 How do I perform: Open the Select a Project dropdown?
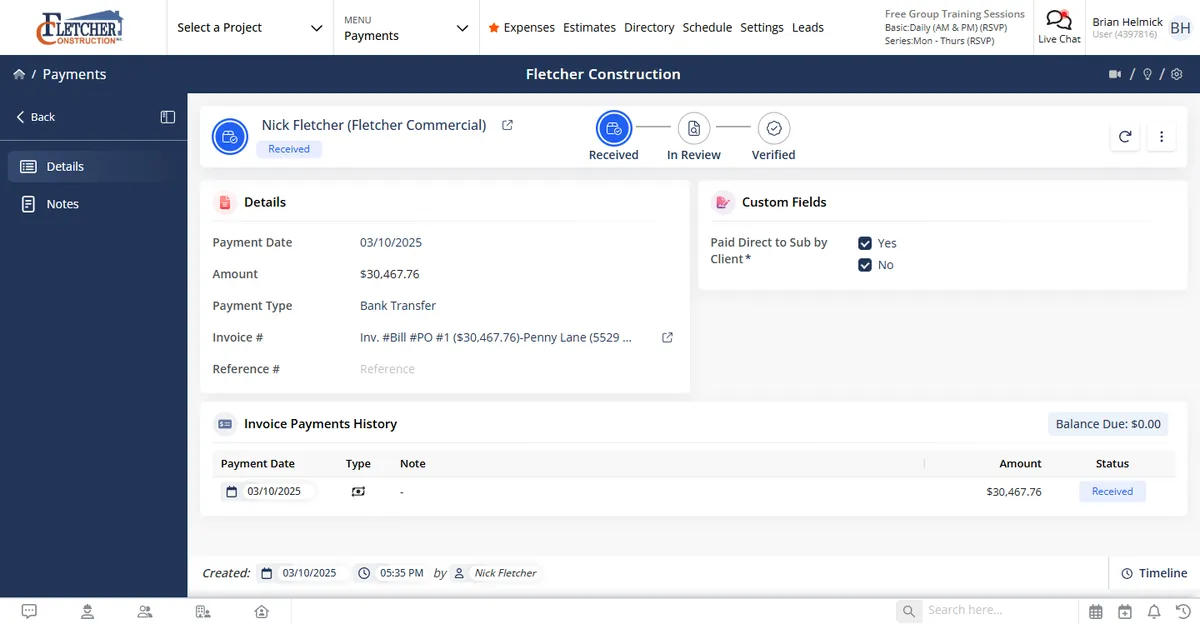point(250,28)
